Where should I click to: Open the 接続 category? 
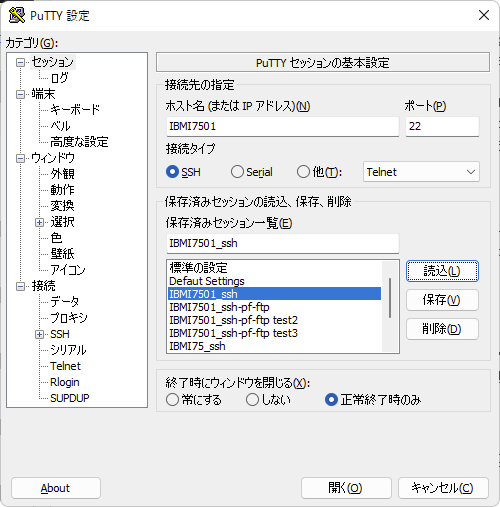click(43, 286)
